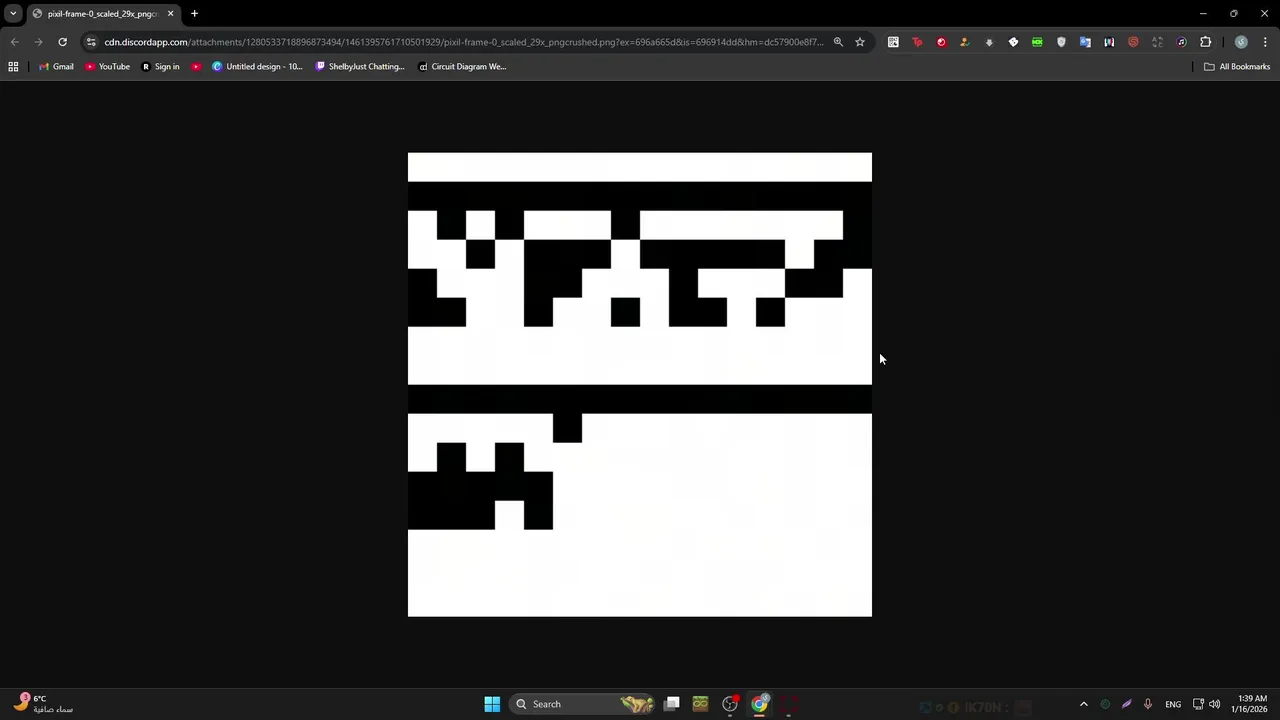This screenshot has width=1280, height=720.
Task: Click the browser forward arrow
Action: point(38,42)
